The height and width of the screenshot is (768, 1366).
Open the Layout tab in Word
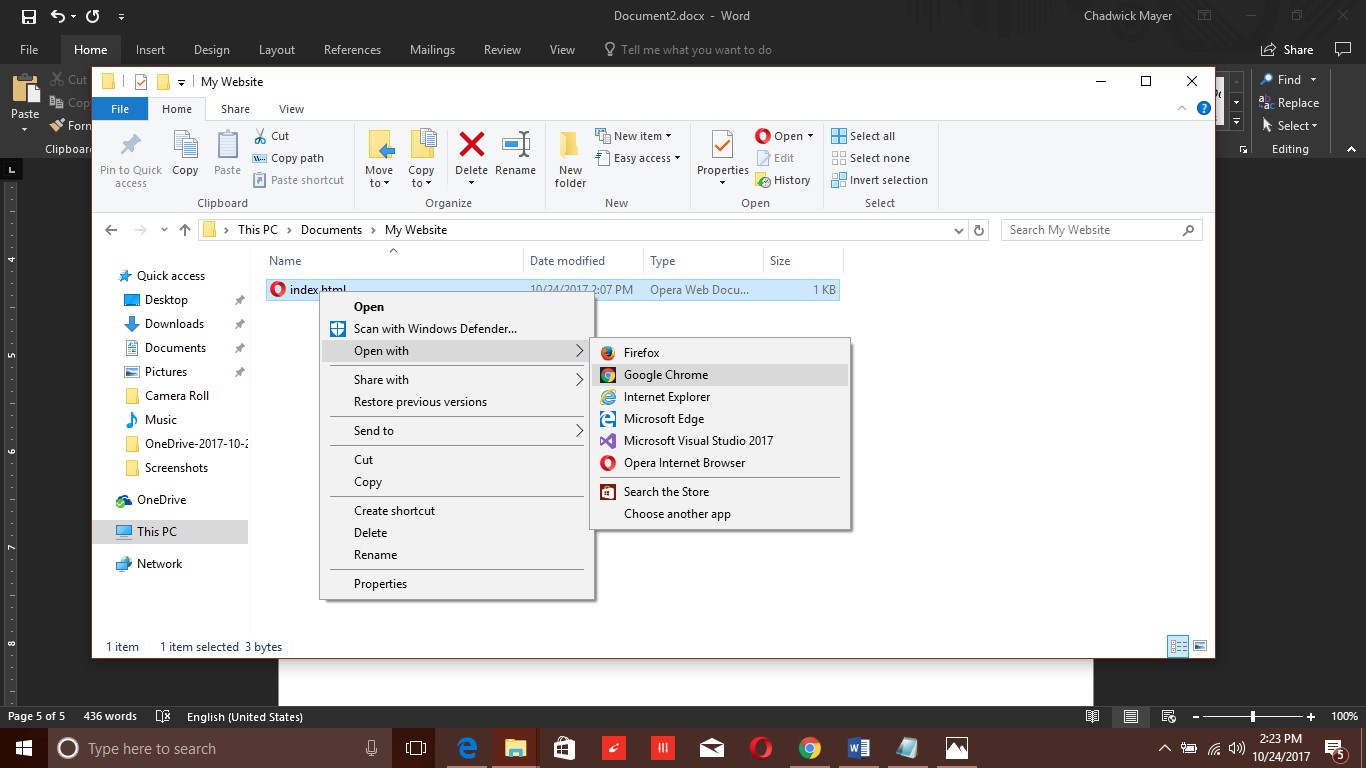click(x=277, y=50)
